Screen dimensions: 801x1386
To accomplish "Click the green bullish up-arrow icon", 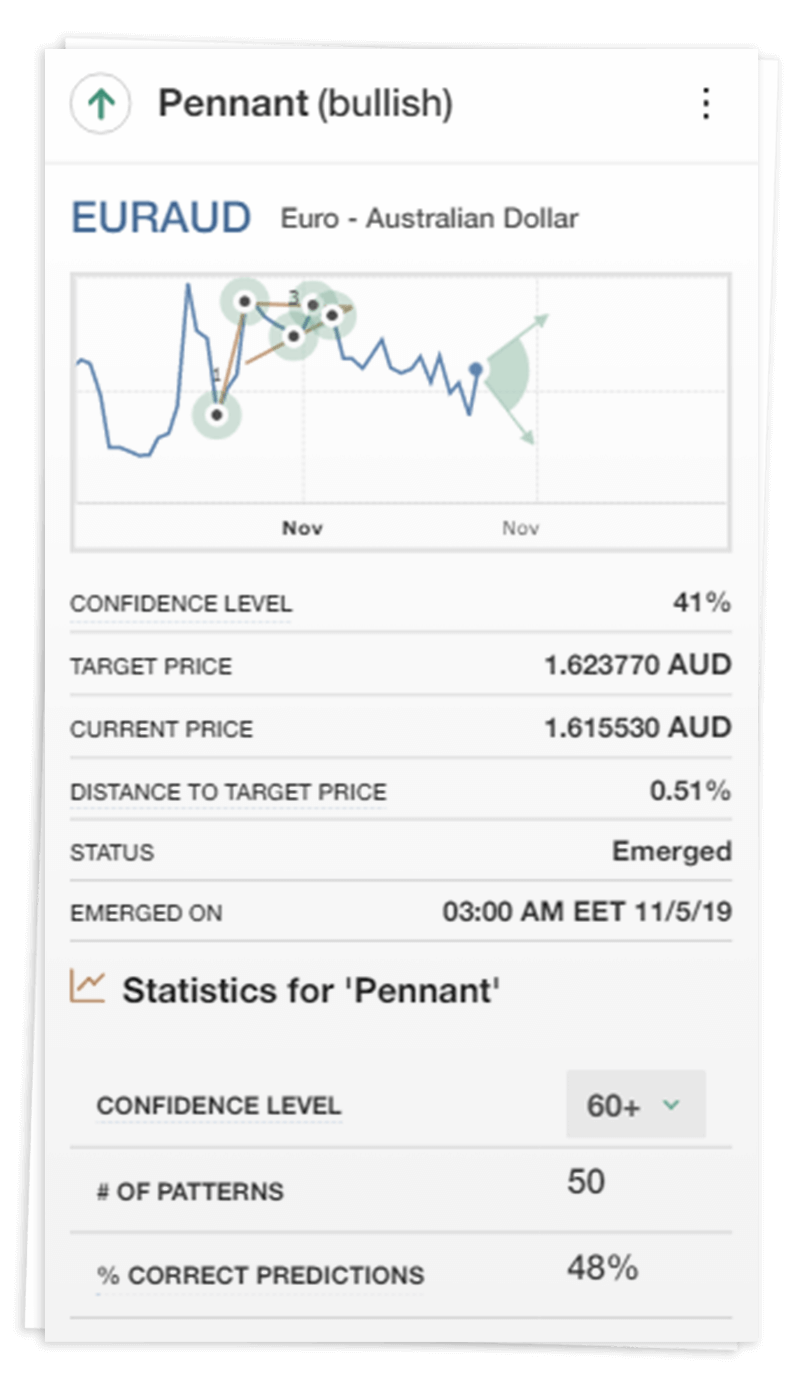I will (x=100, y=105).
